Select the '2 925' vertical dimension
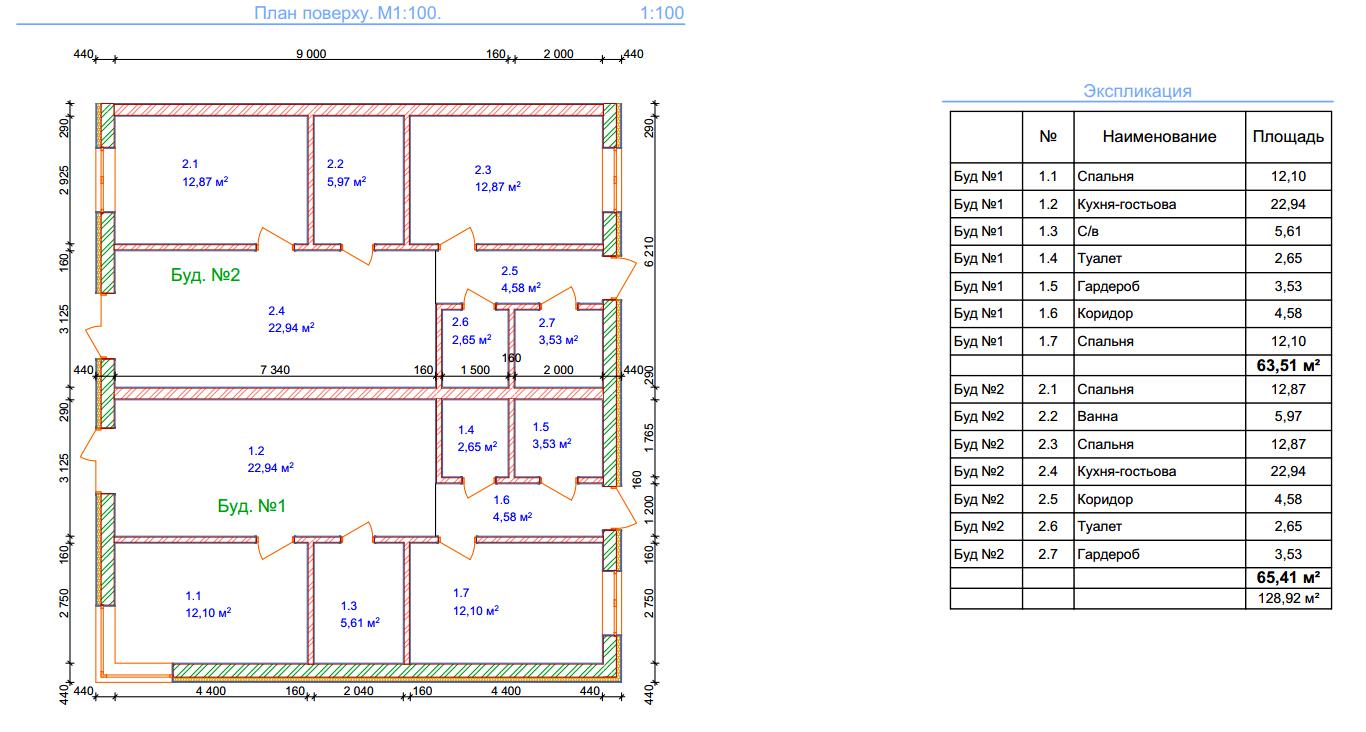The width and height of the screenshot is (1366, 732). pos(64,181)
